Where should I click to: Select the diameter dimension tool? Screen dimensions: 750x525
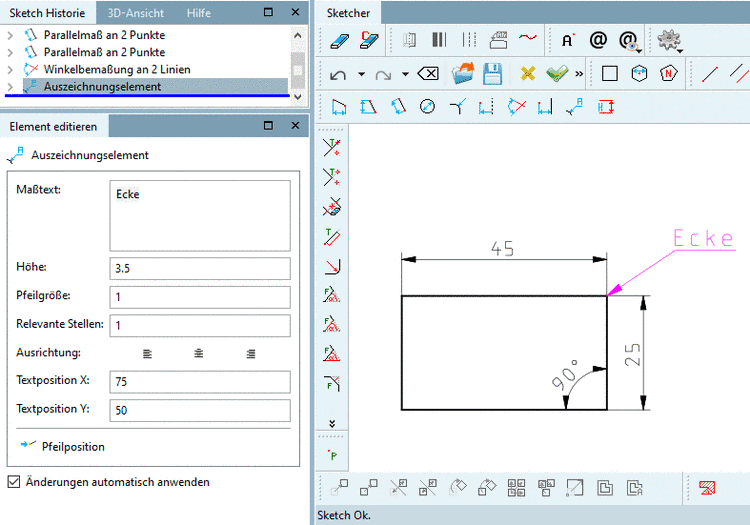tap(427, 106)
